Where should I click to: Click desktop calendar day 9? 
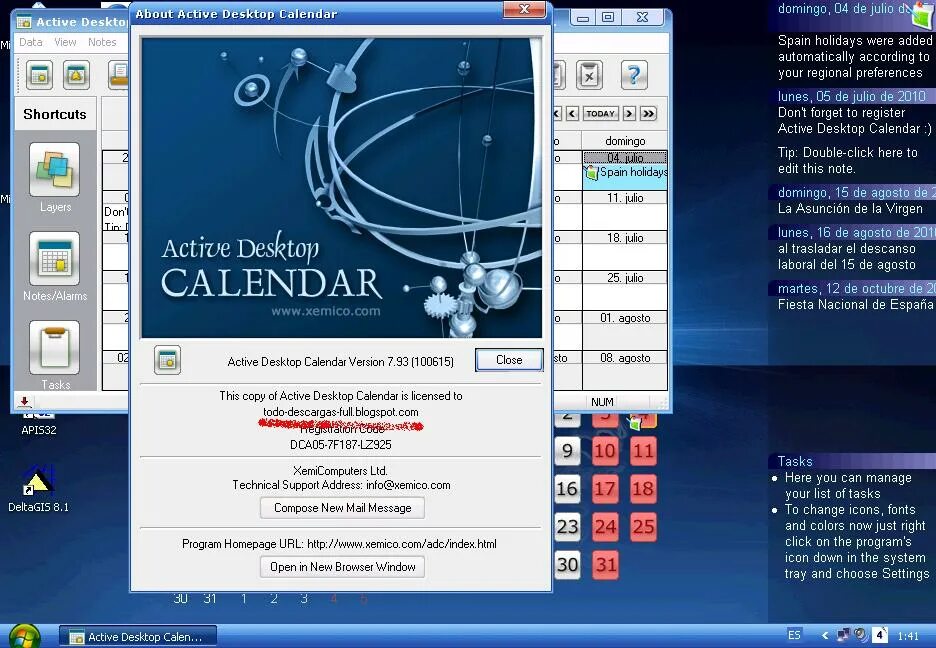click(567, 450)
